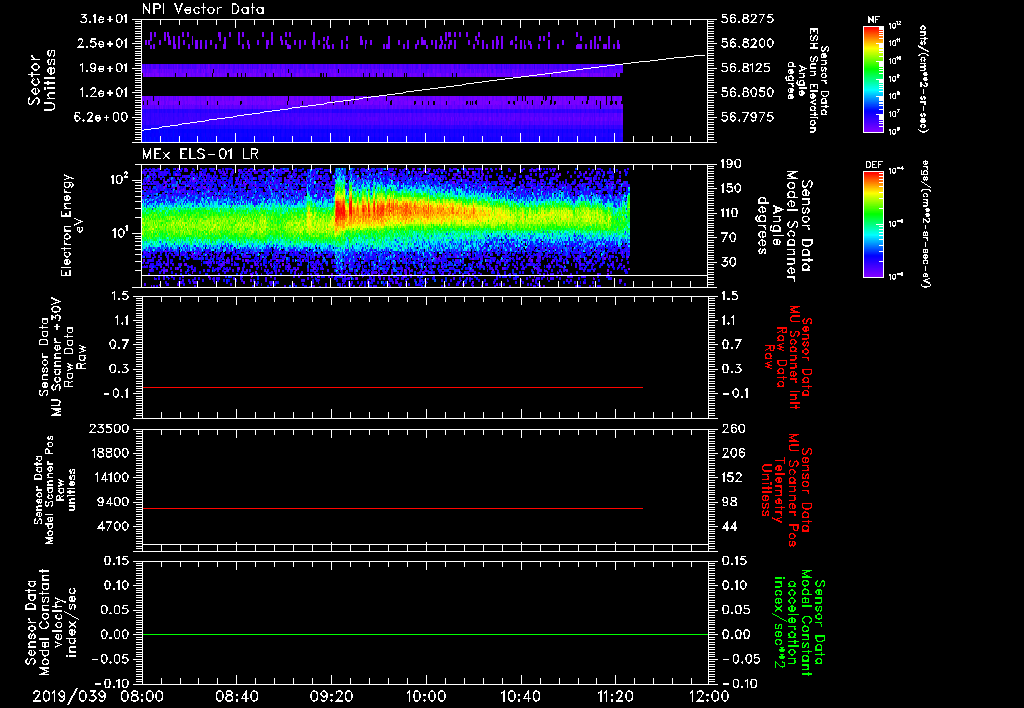Click the 98 telemetry axis tick
The image size is (1024, 708).
(729, 502)
